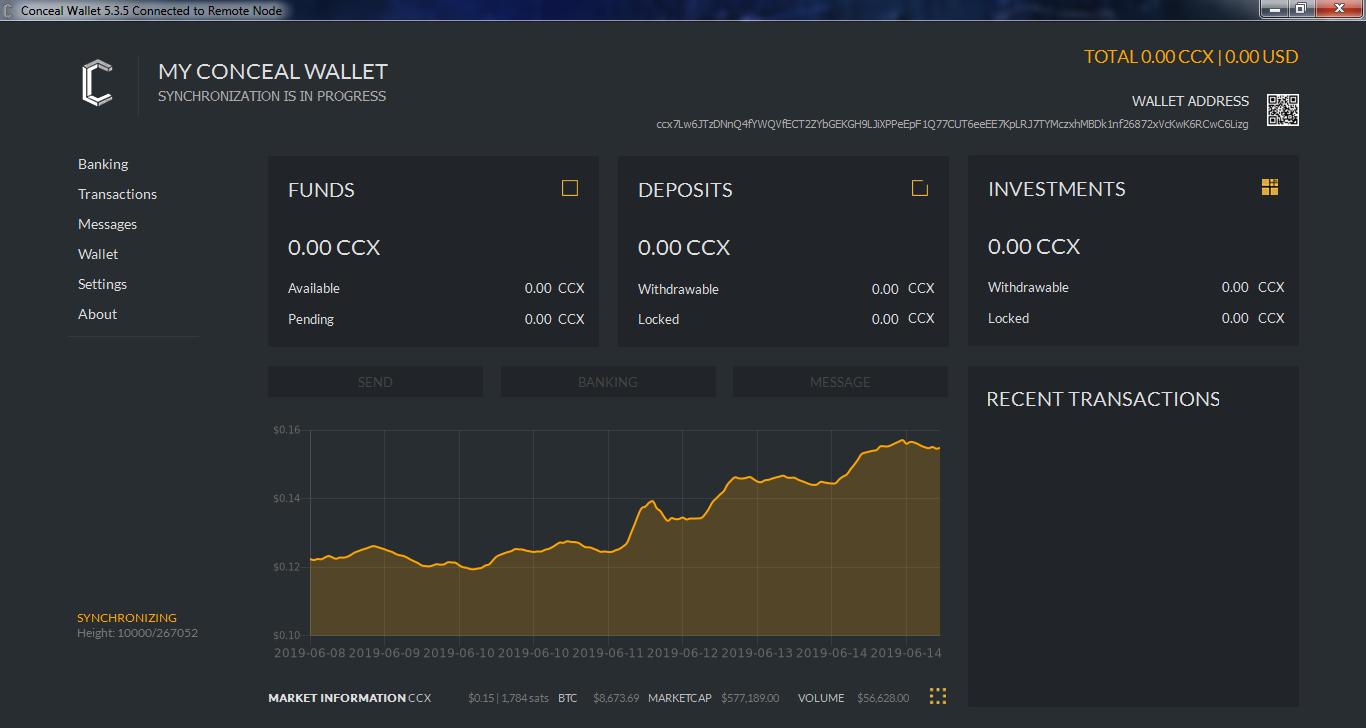
Task: Click the Investments grid icon
Action: pos(1270,187)
